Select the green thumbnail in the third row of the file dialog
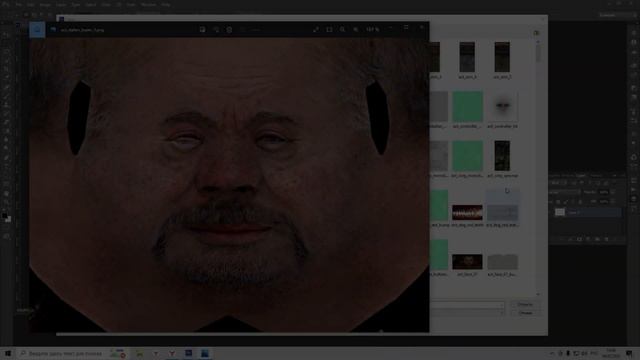Image resolution: width=640 pixels, height=360 pixels. (467, 156)
